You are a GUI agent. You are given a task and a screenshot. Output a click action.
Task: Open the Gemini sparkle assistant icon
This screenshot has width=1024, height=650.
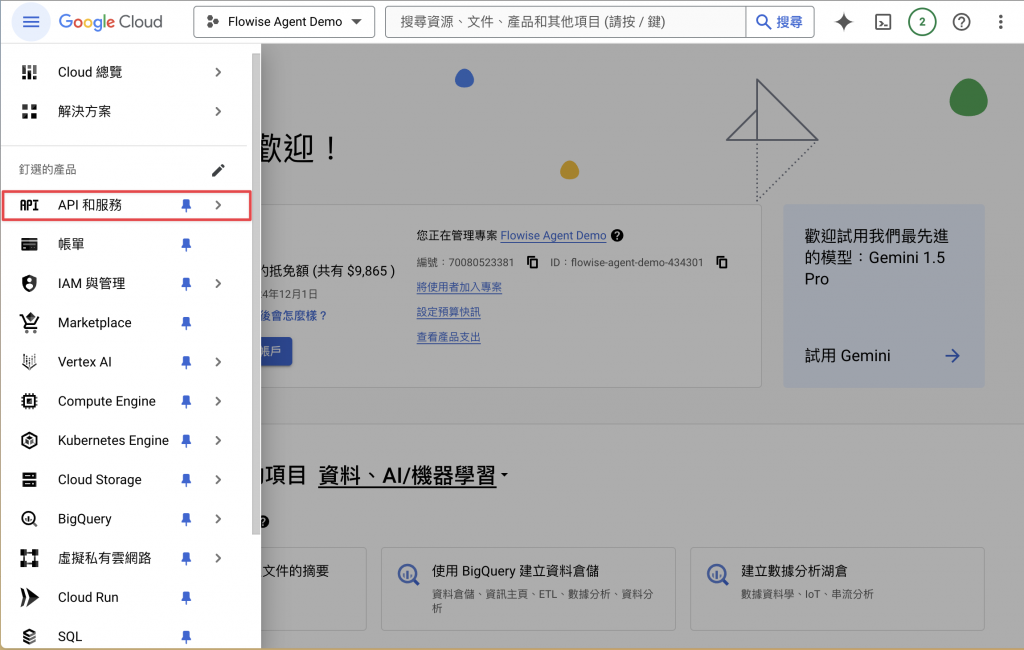tap(844, 22)
